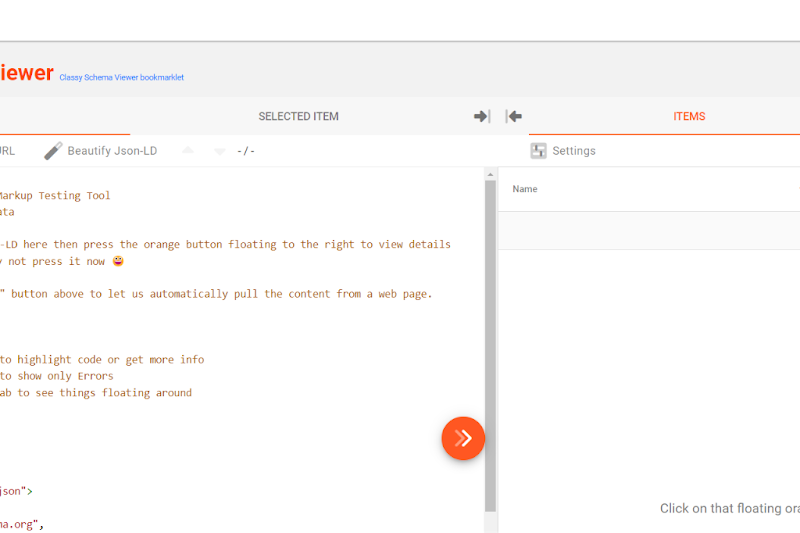Go to next item with down arrow
The width and height of the screenshot is (800, 533).
click(219, 152)
